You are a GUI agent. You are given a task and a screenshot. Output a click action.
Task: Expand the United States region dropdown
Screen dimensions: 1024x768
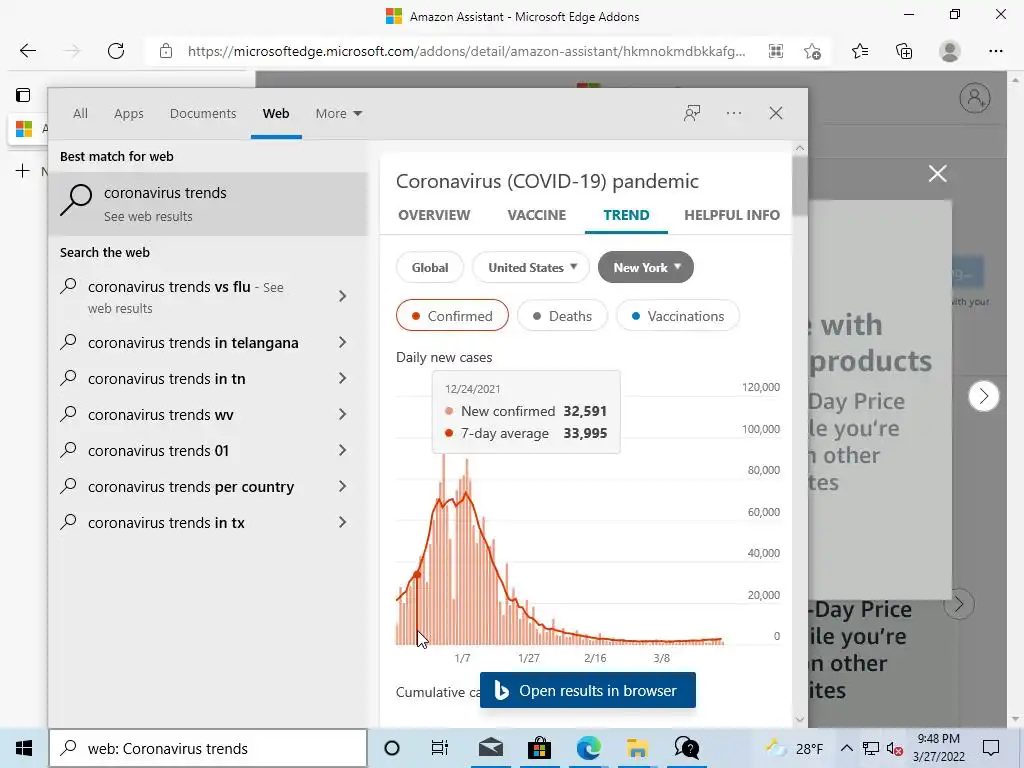pyautogui.click(x=532, y=267)
